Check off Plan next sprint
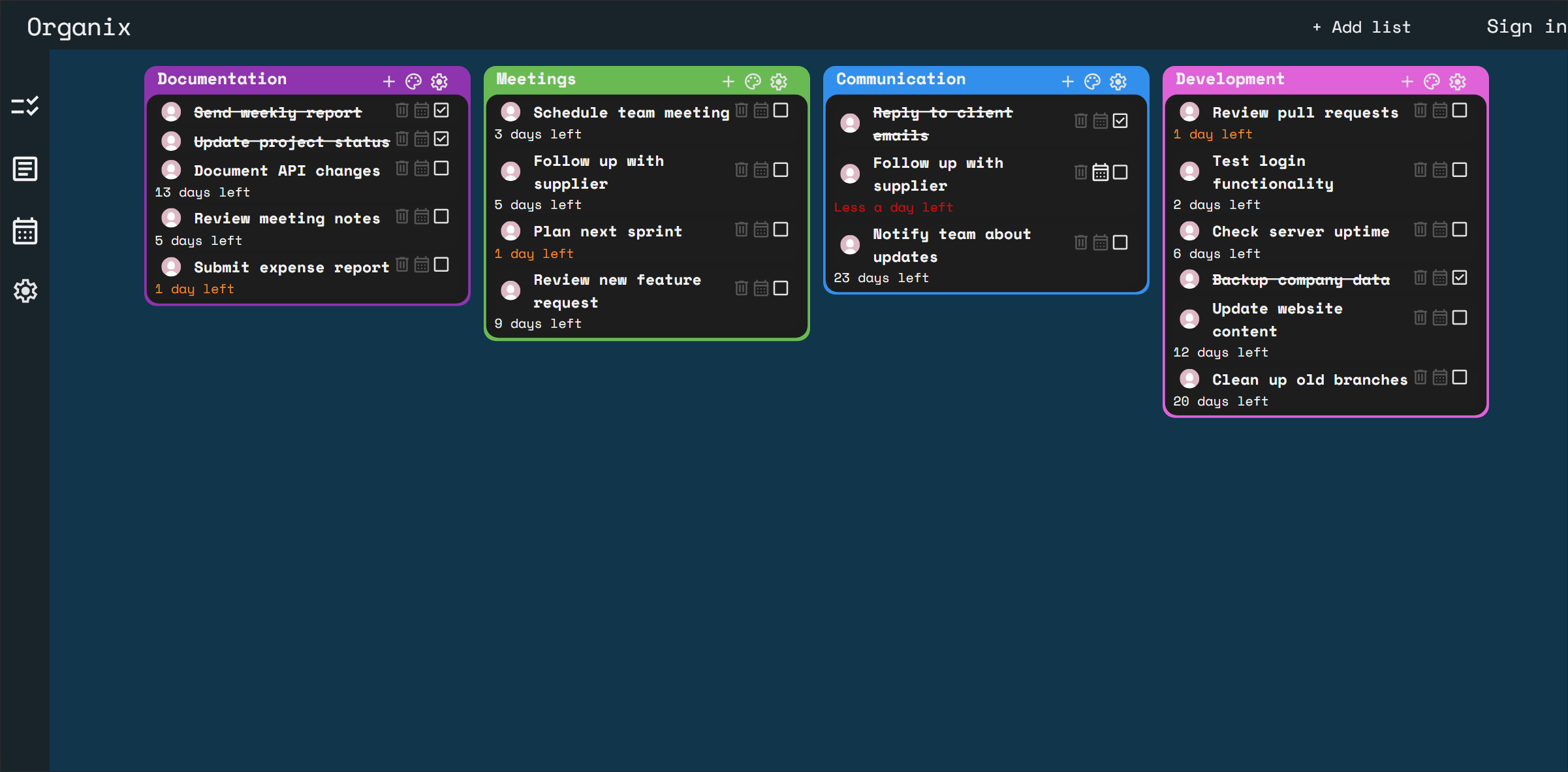 (x=781, y=229)
